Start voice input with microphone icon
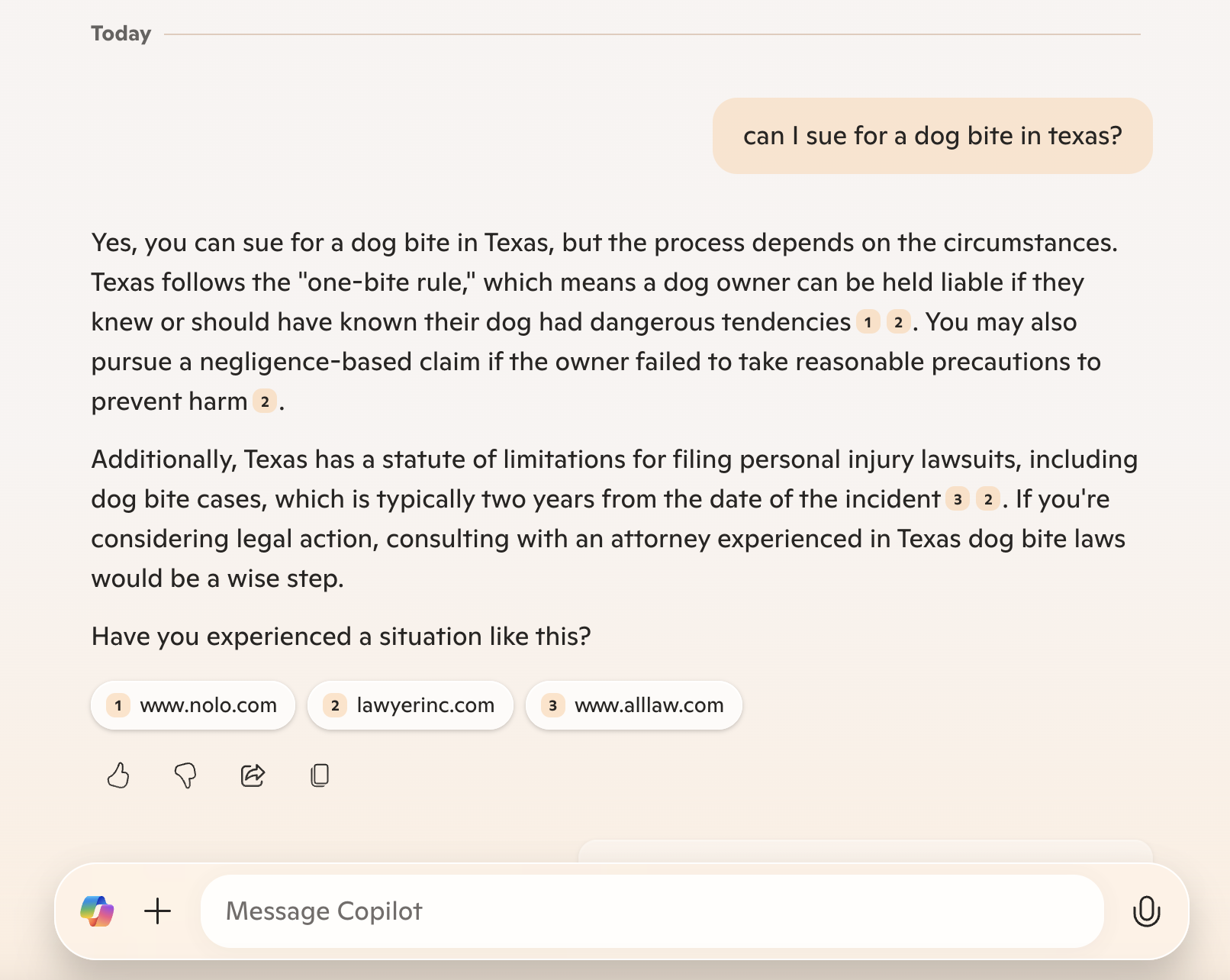Screen dimensions: 1230x980 pos(1146,911)
